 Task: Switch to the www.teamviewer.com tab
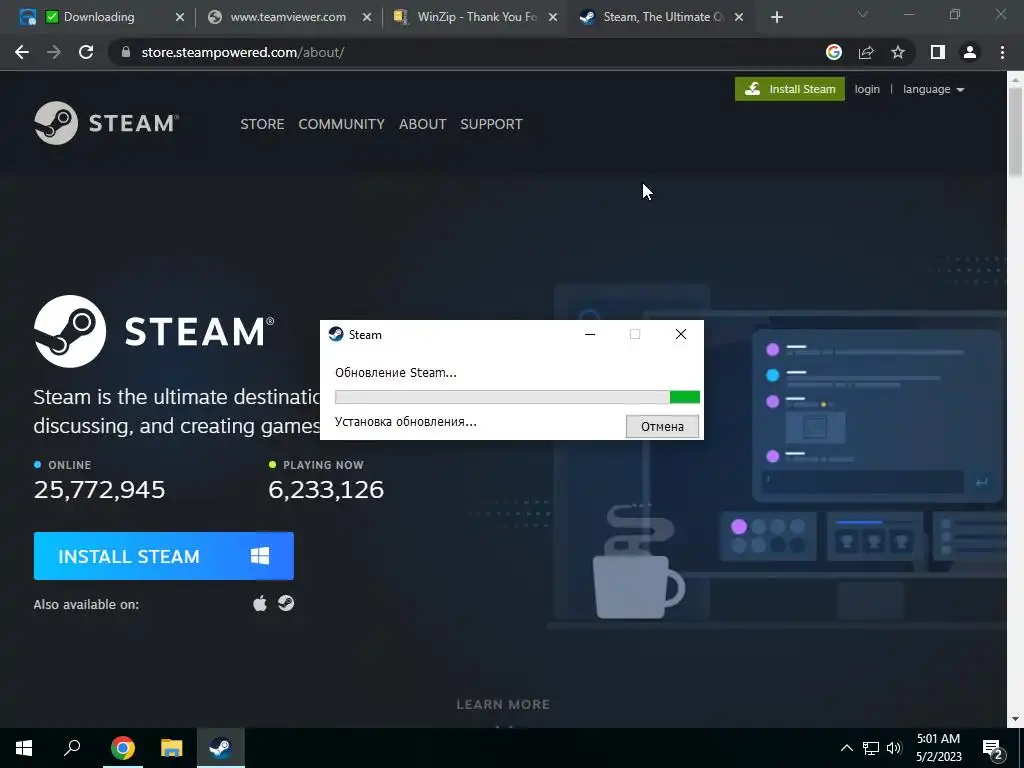288,17
